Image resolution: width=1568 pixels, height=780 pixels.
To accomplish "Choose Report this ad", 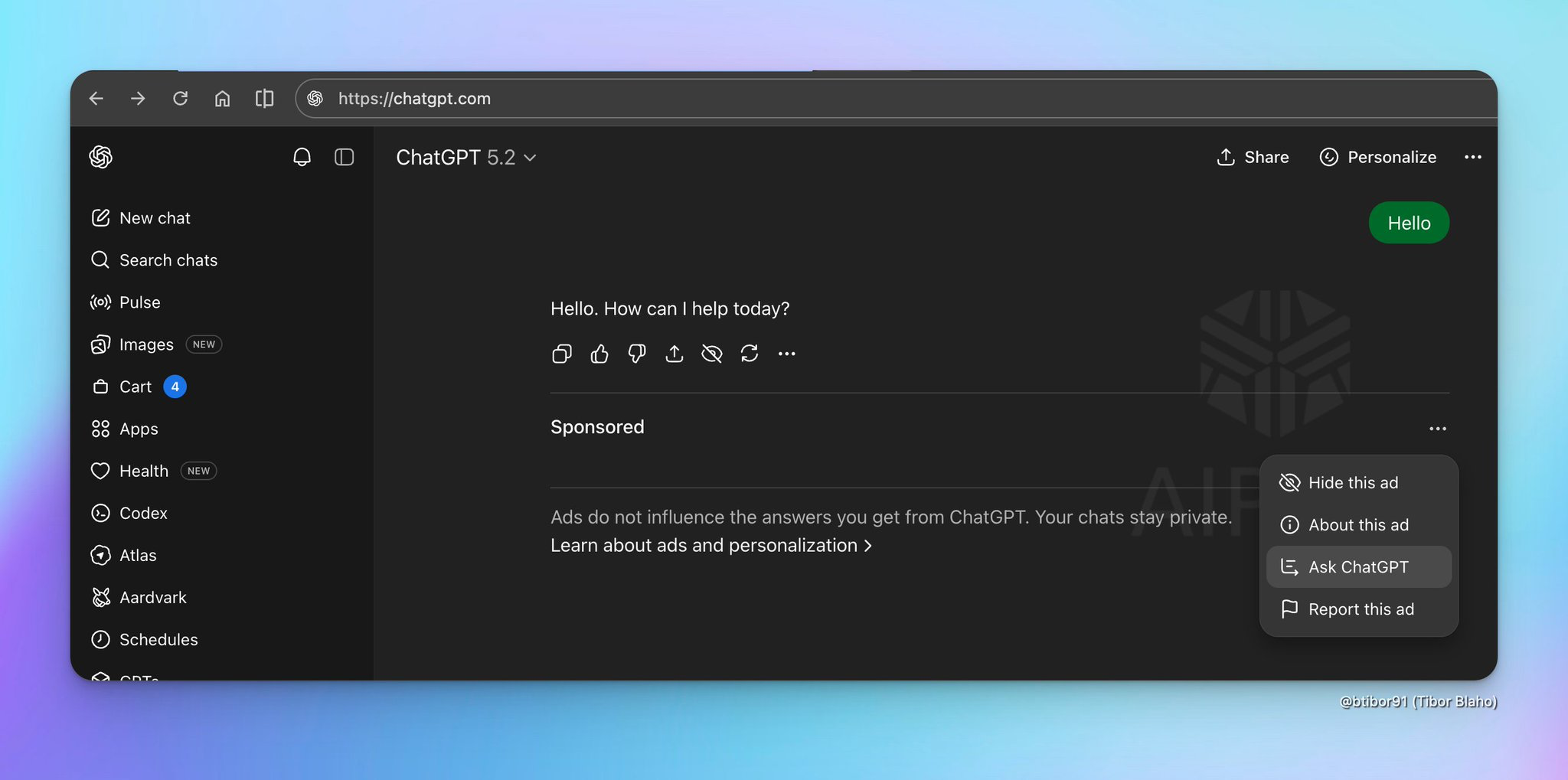I will (1359, 609).
